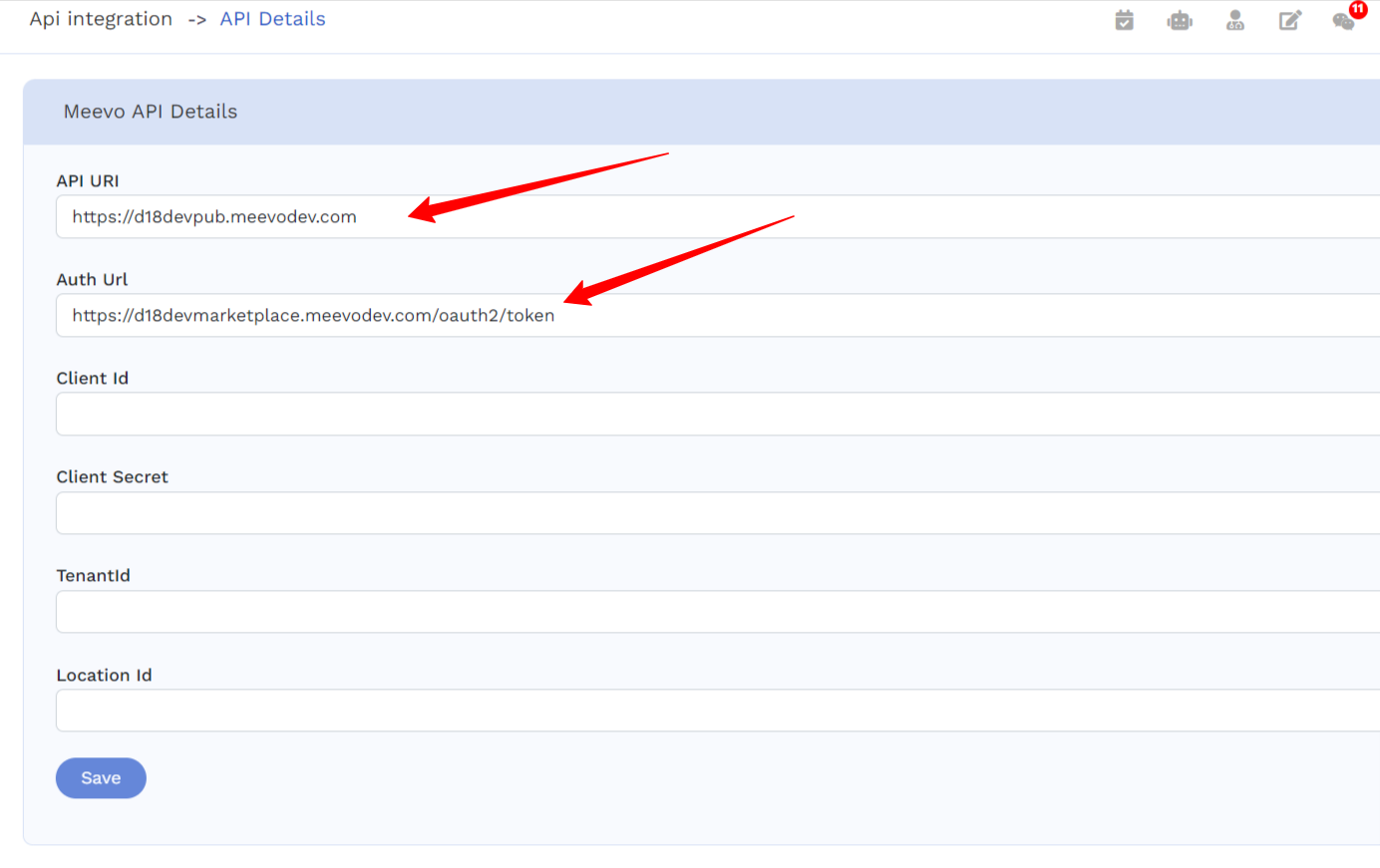Click the 'Auth Url' field label
The width and height of the screenshot is (1380, 868).
92,279
